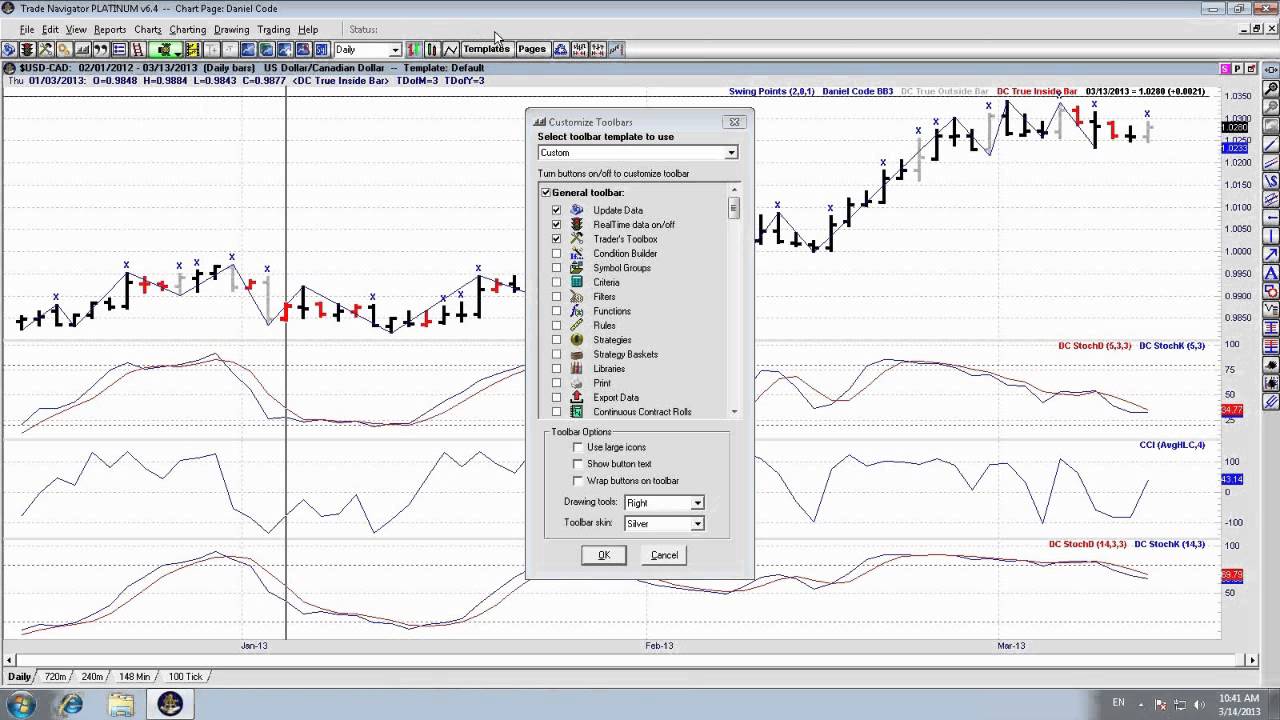Switch to the 720m chart tab
The width and height of the screenshot is (1280, 720).
[x=55, y=677]
